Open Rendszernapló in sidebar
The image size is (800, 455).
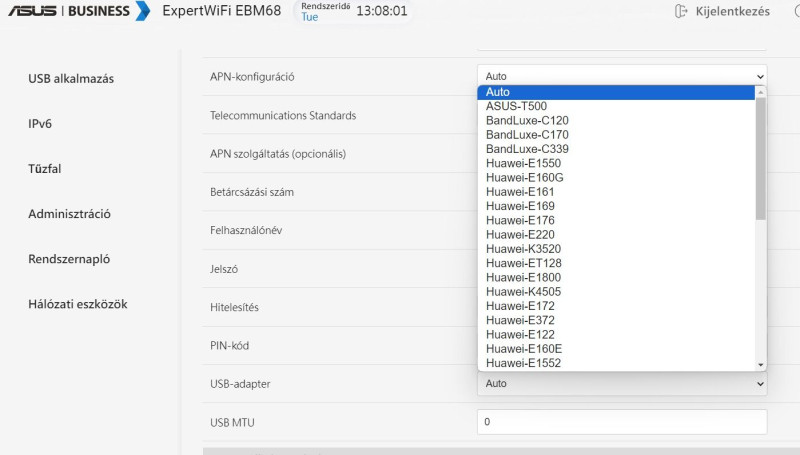[69, 259]
